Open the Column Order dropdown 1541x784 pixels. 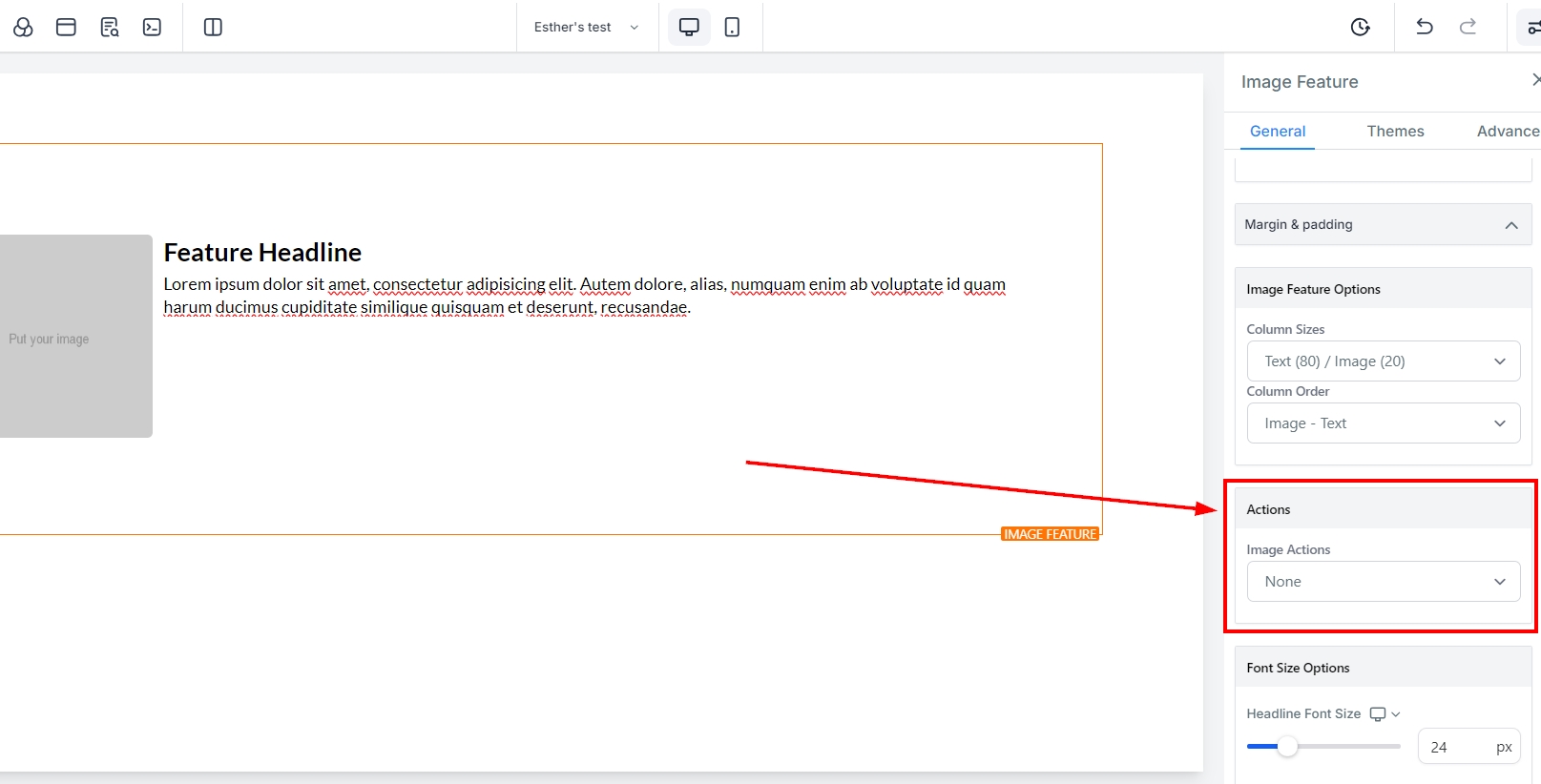click(x=1383, y=423)
